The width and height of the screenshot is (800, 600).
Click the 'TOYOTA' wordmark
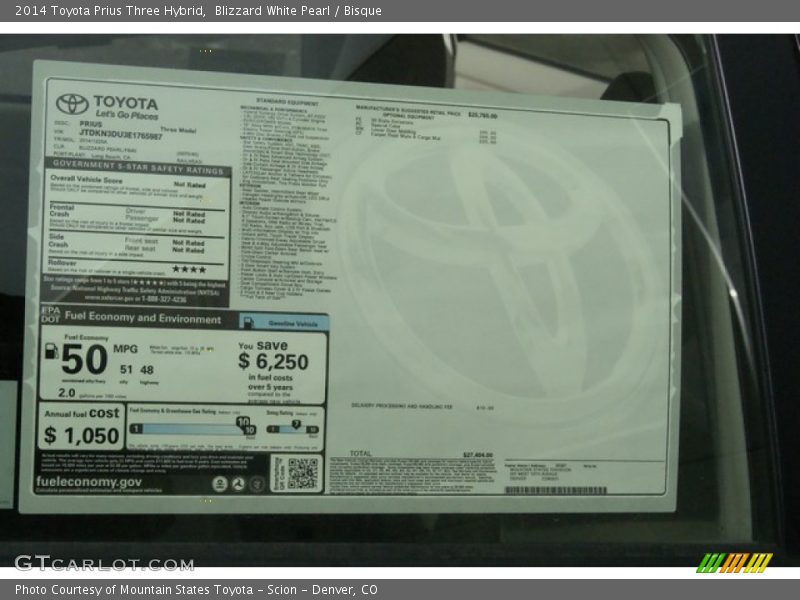coord(126,103)
